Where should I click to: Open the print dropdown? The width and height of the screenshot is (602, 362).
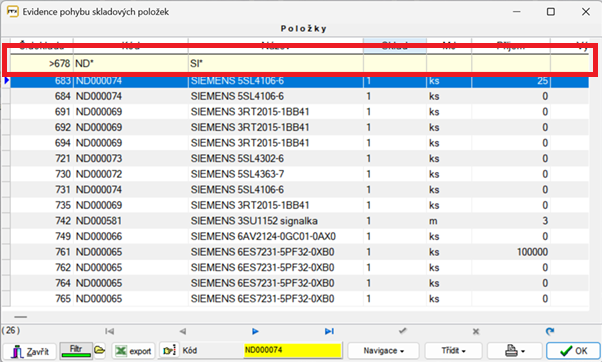coord(514,350)
